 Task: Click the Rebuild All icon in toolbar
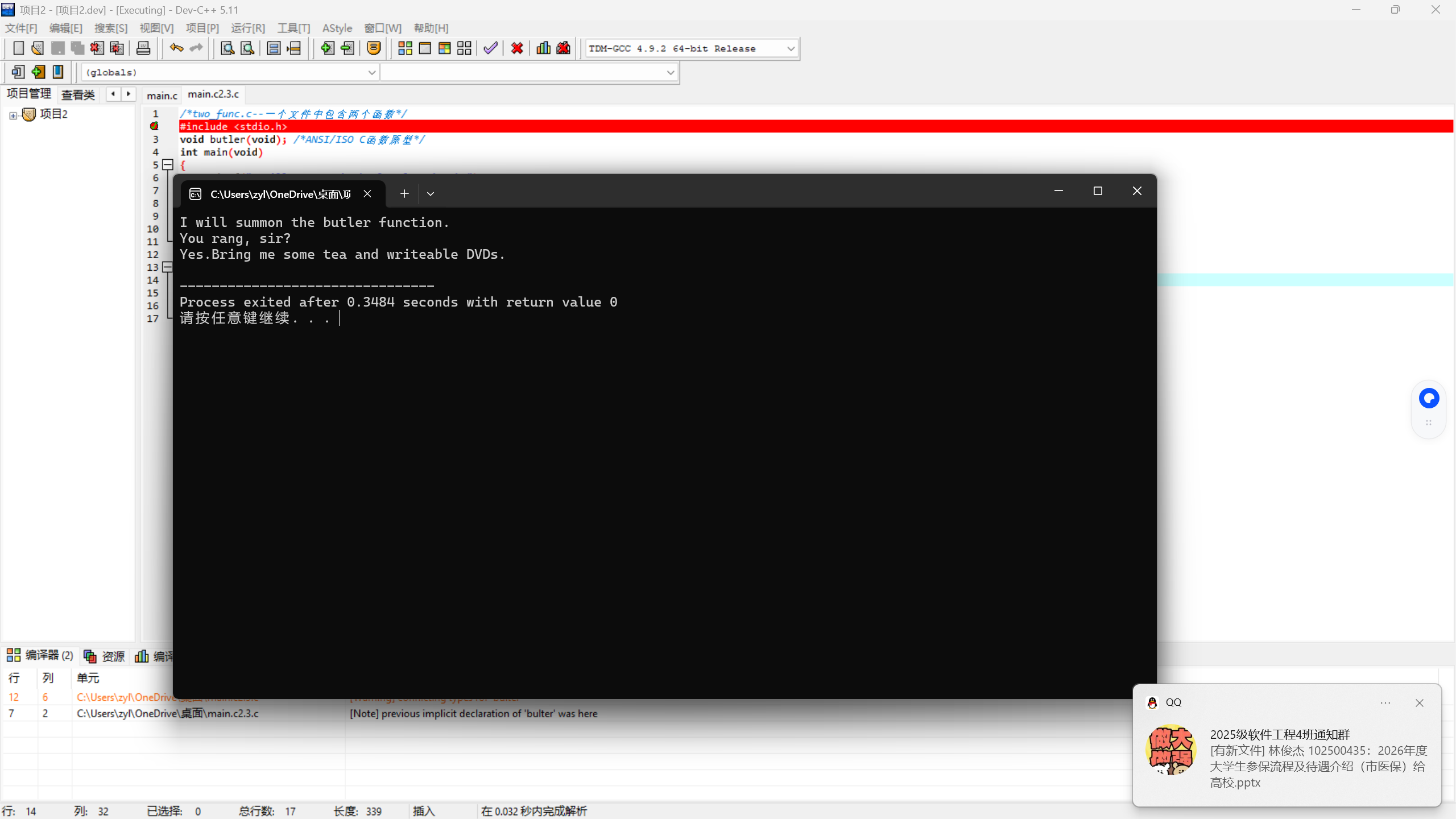click(x=464, y=48)
